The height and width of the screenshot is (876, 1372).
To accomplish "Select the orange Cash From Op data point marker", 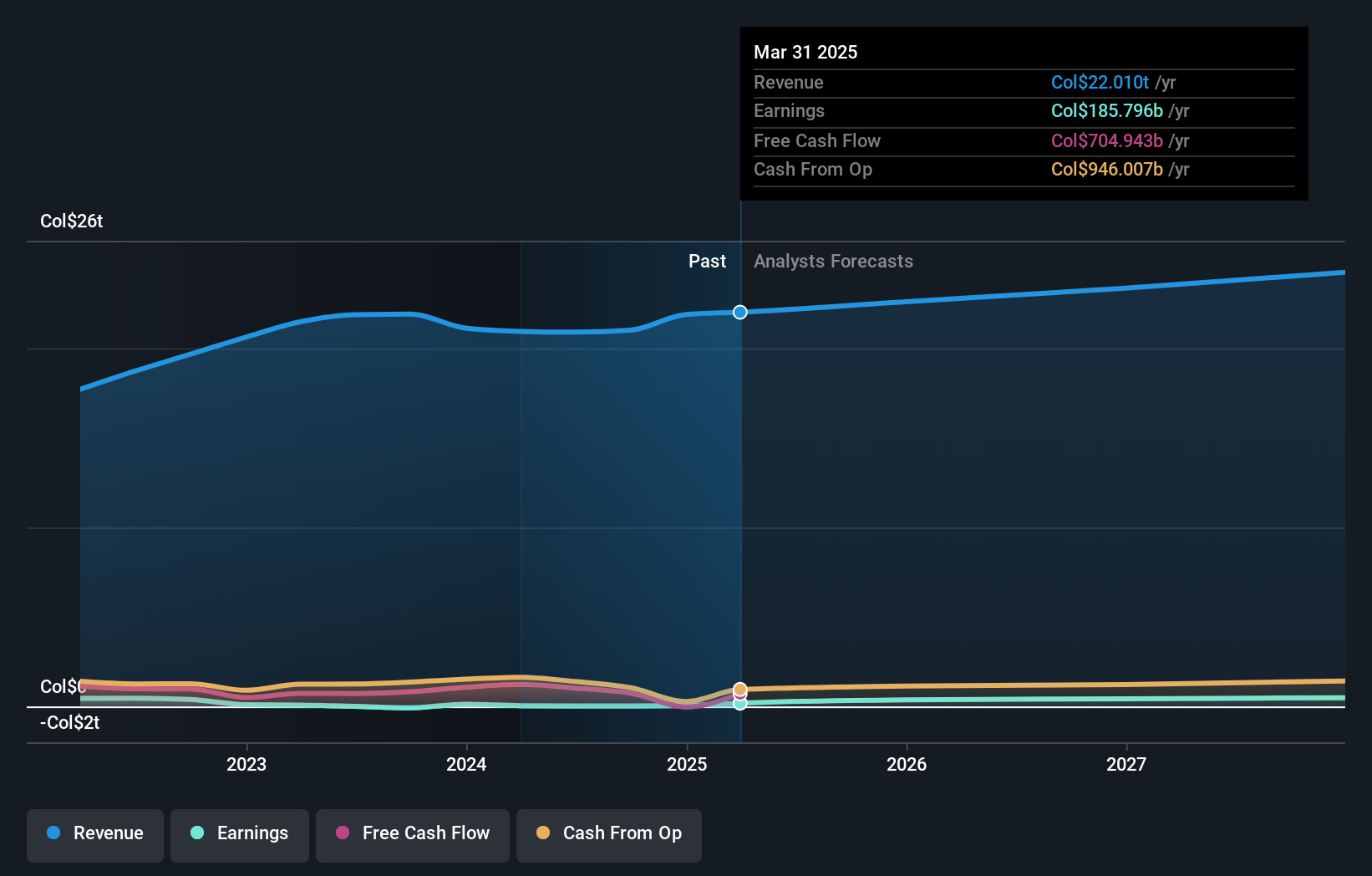I will (x=740, y=690).
